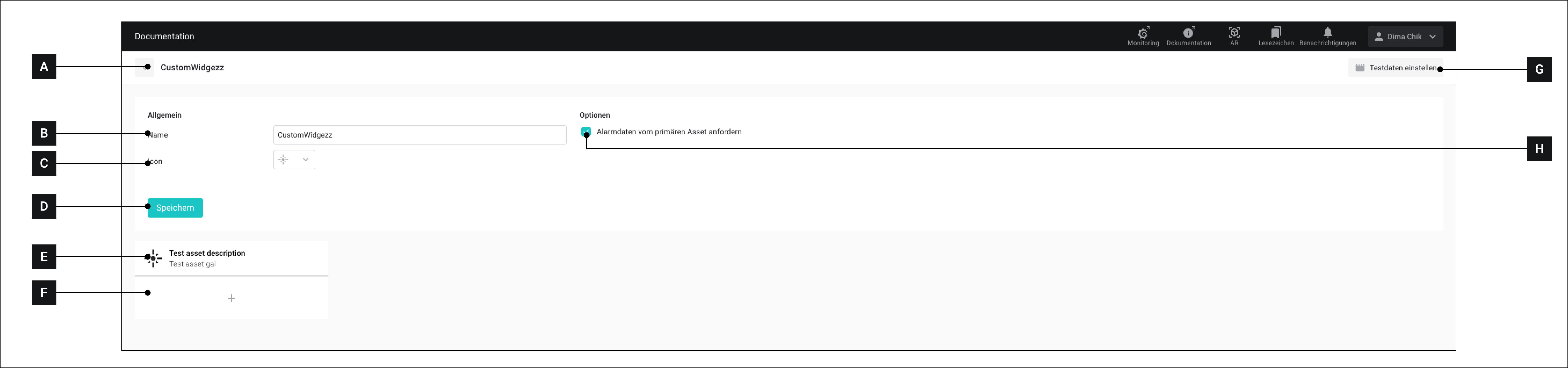Click the back arrow beside CustomWidgezz
This screenshot has width=1568, height=368.
pos(144,67)
